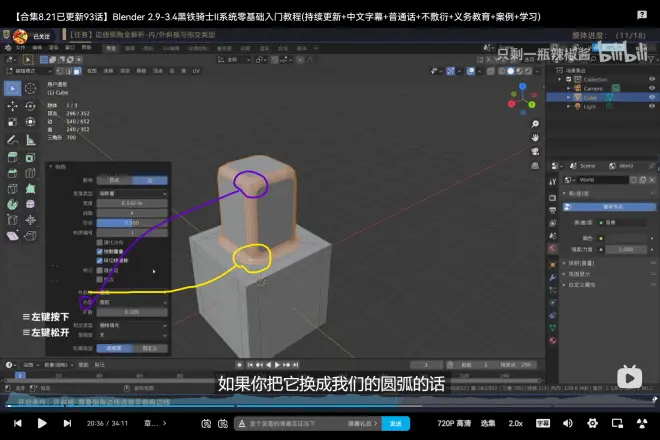Select the Measure ruler tool

[x=30, y=140]
